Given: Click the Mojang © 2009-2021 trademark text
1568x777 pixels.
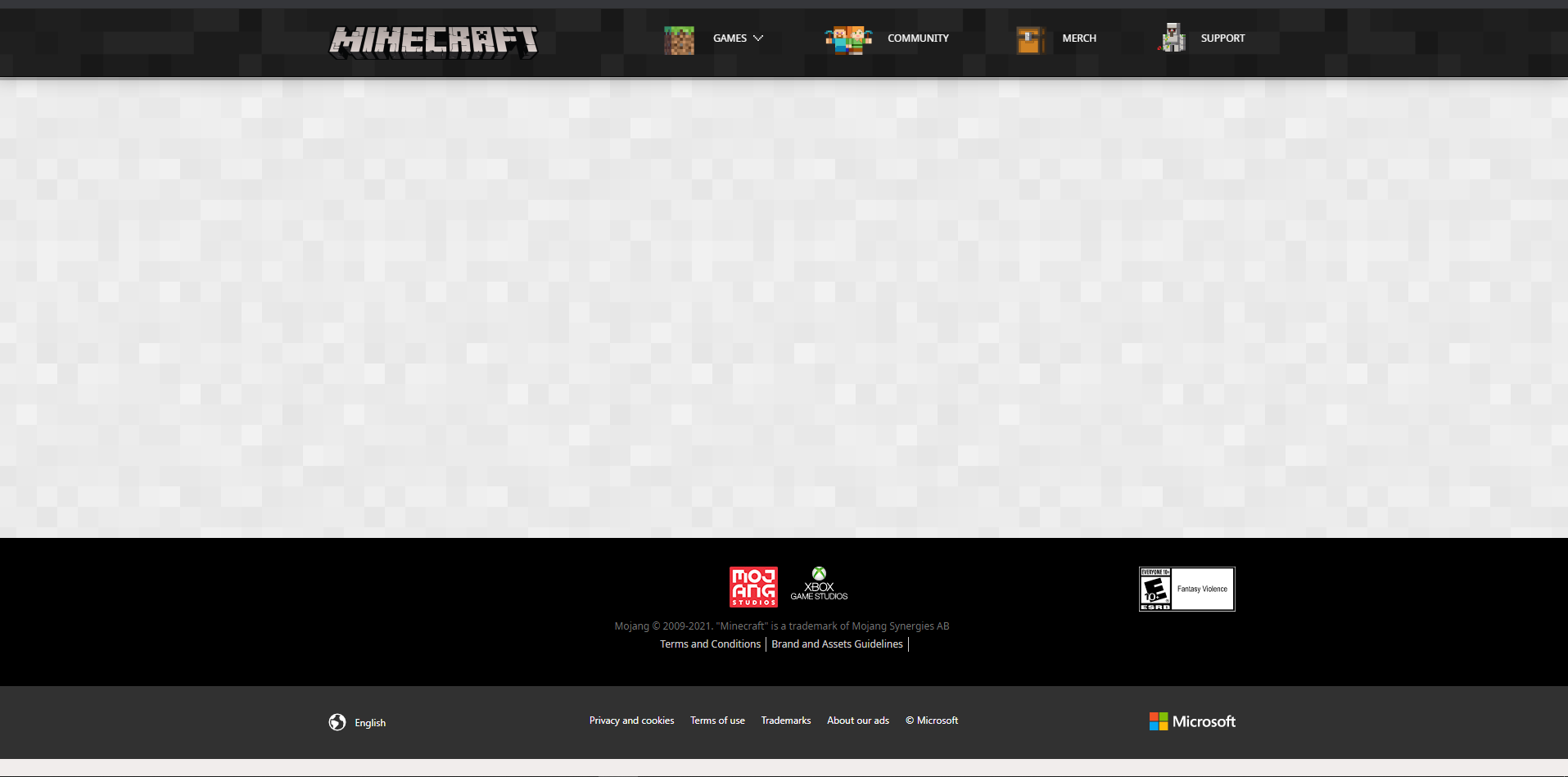Looking at the screenshot, I should tap(782, 626).
